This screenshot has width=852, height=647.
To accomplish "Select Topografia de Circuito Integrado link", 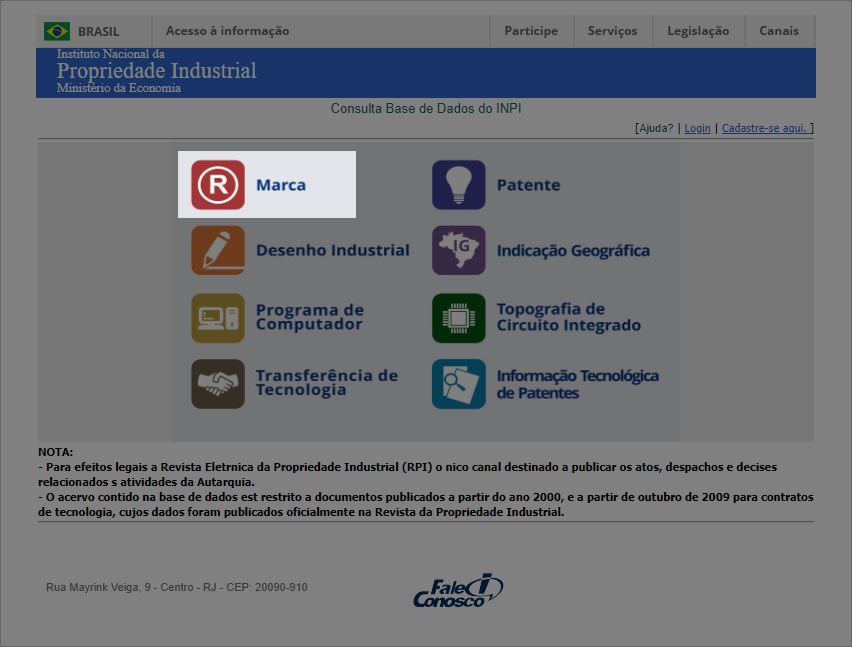I will 569,317.
